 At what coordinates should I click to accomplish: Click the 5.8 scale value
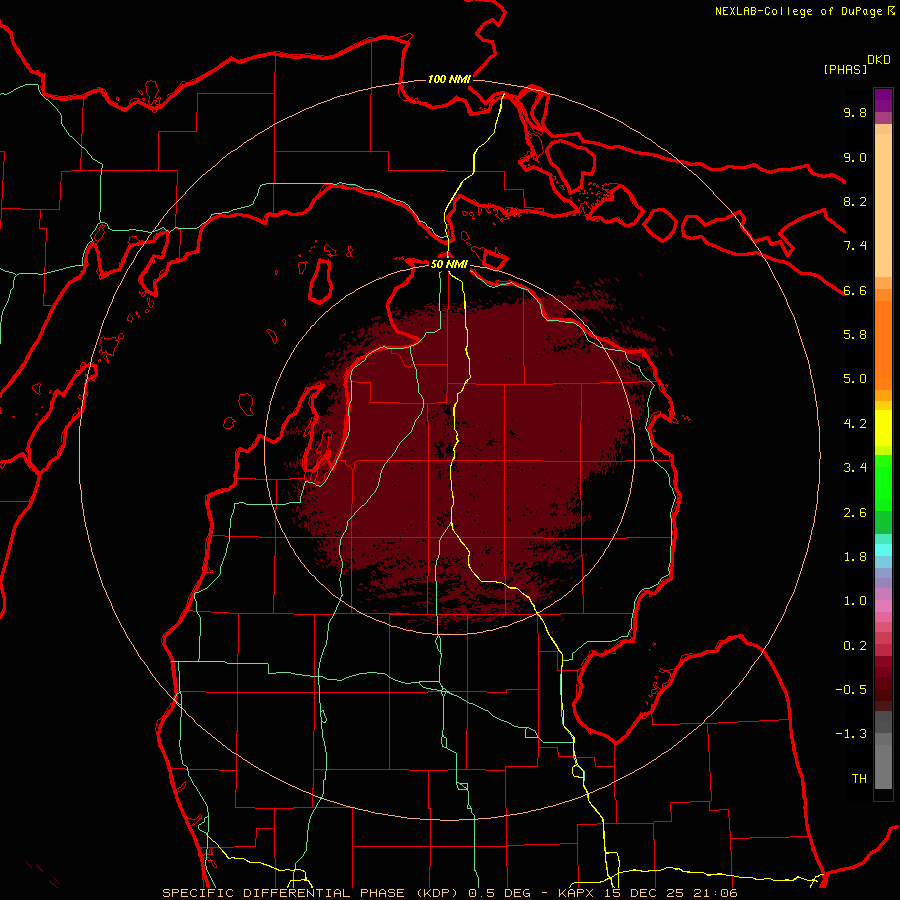855,335
